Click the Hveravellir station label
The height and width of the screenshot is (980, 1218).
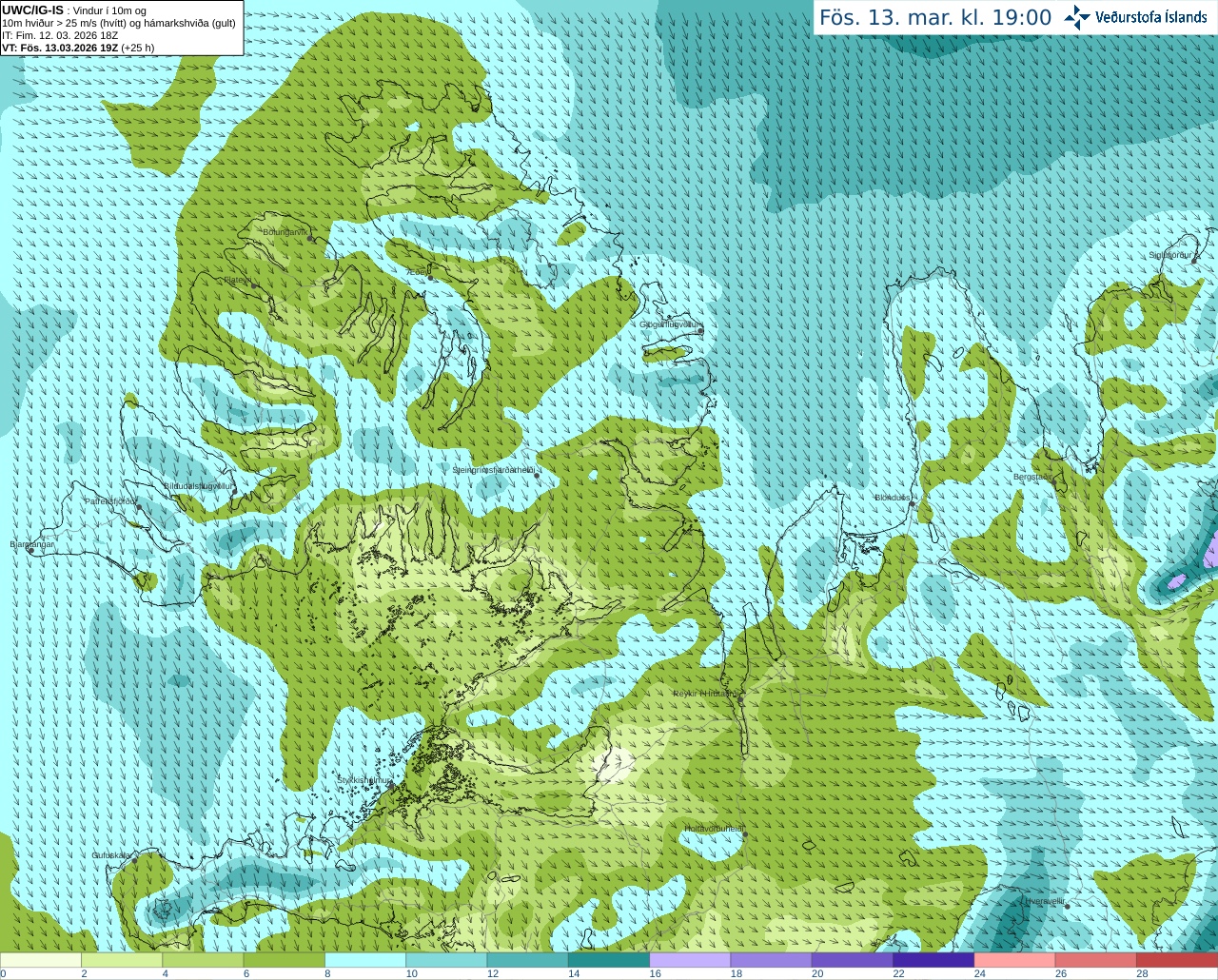[x=1045, y=901]
